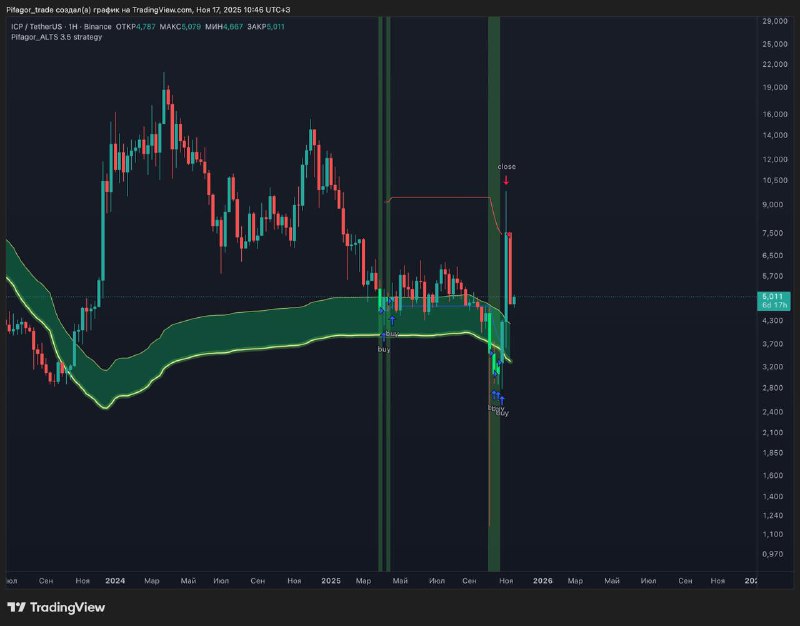
Task: Click the current price tag 5,011
Action: click(x=774, y=297)
